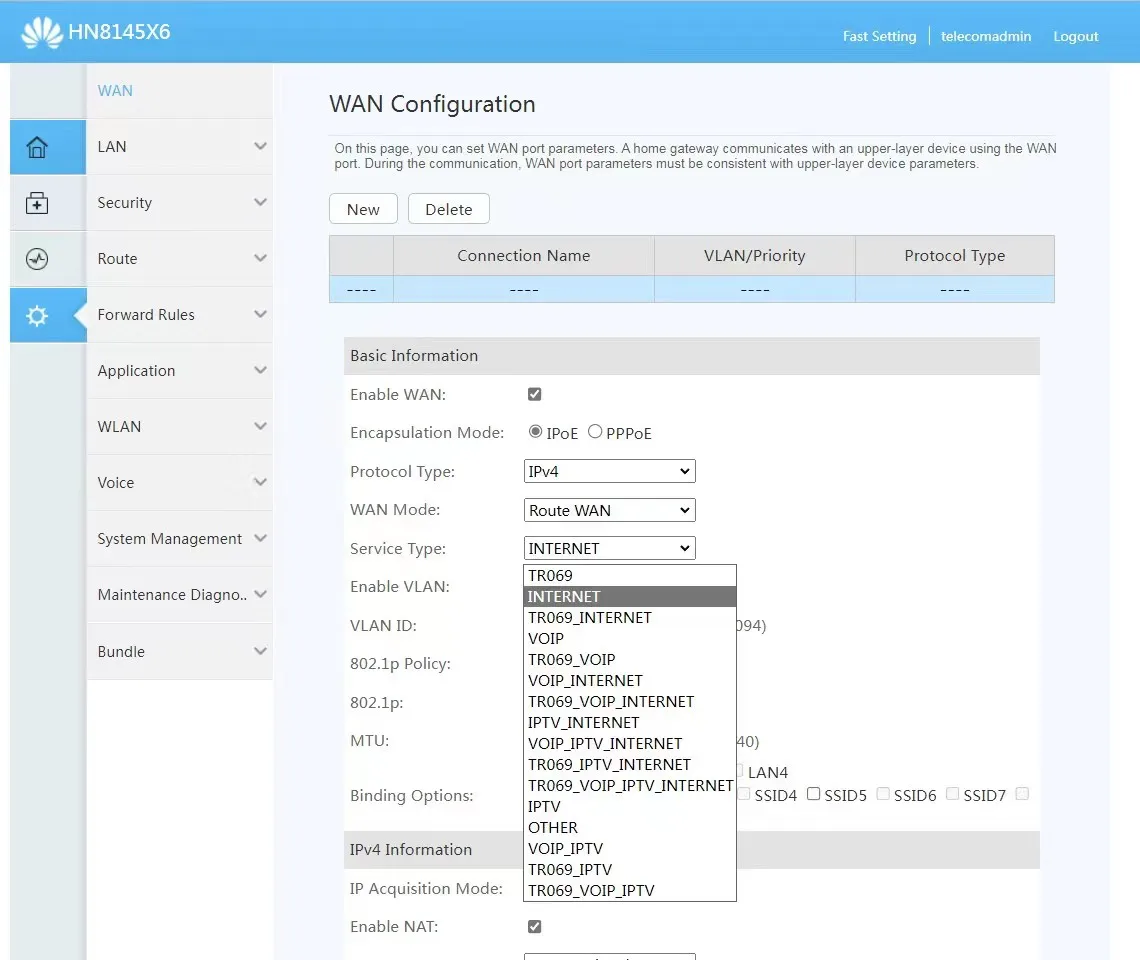Open the gear settings icon
The height and width of the screenshot is (960, 1140).
point(37,316)
